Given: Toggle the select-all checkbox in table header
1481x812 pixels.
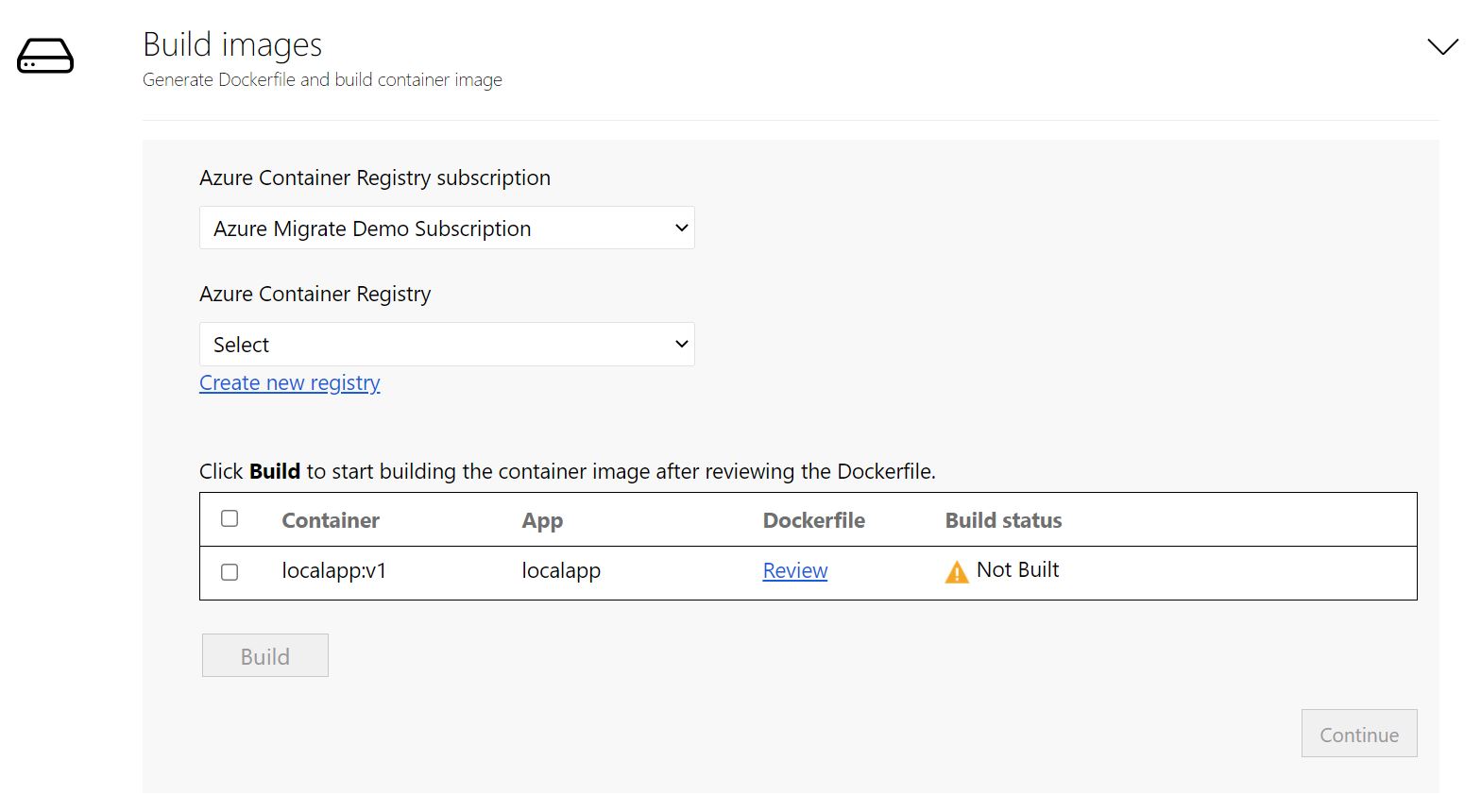Looking at the screenshot, I should (230, 518).
